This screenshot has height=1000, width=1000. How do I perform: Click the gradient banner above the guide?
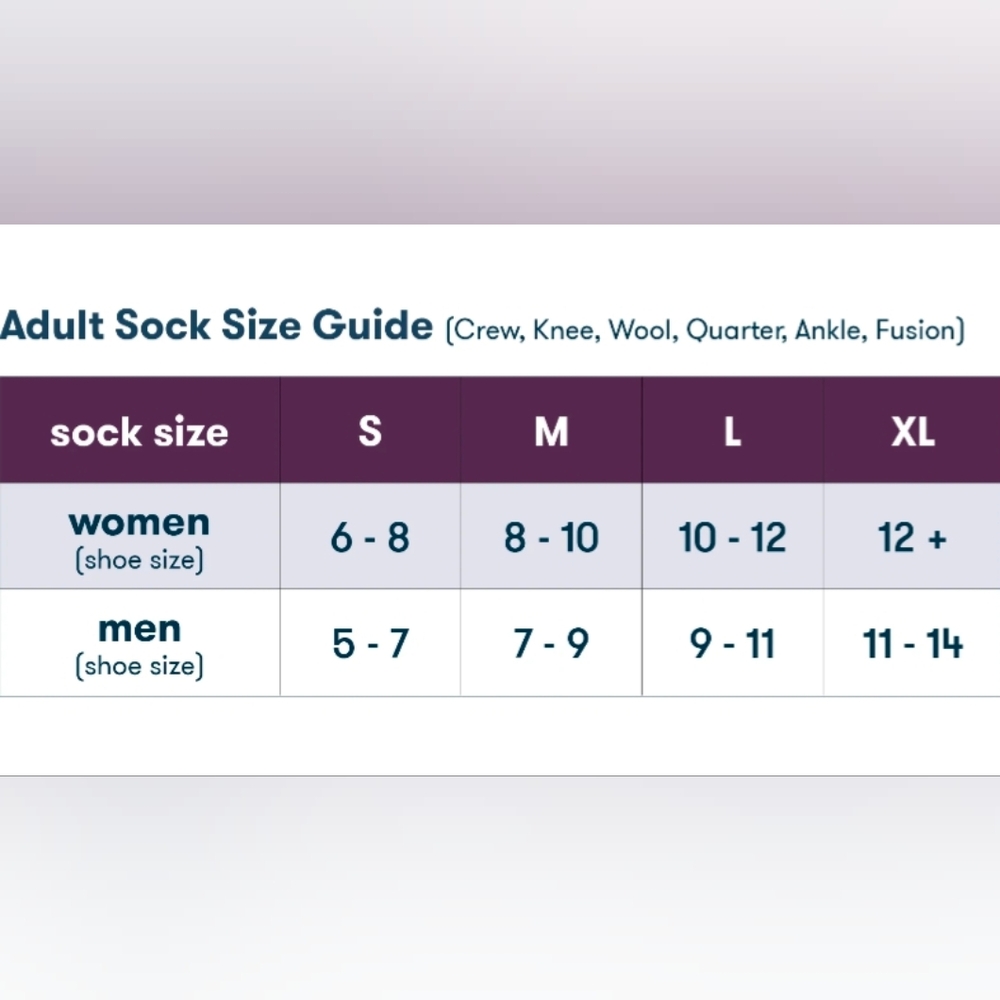pos(500,112)
